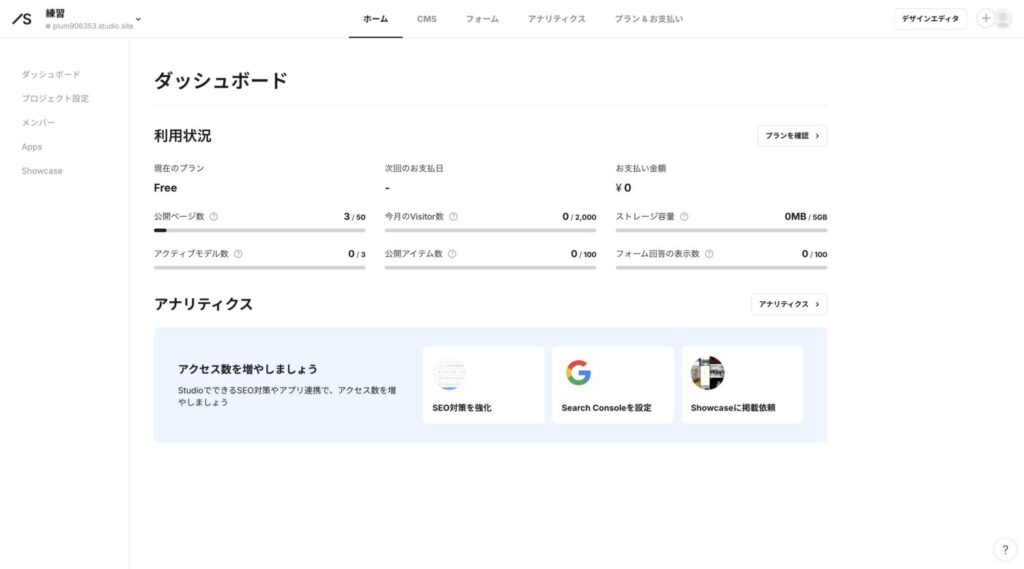Switch to the CMS tab
1024x569 pixels.
coord(427,19)
